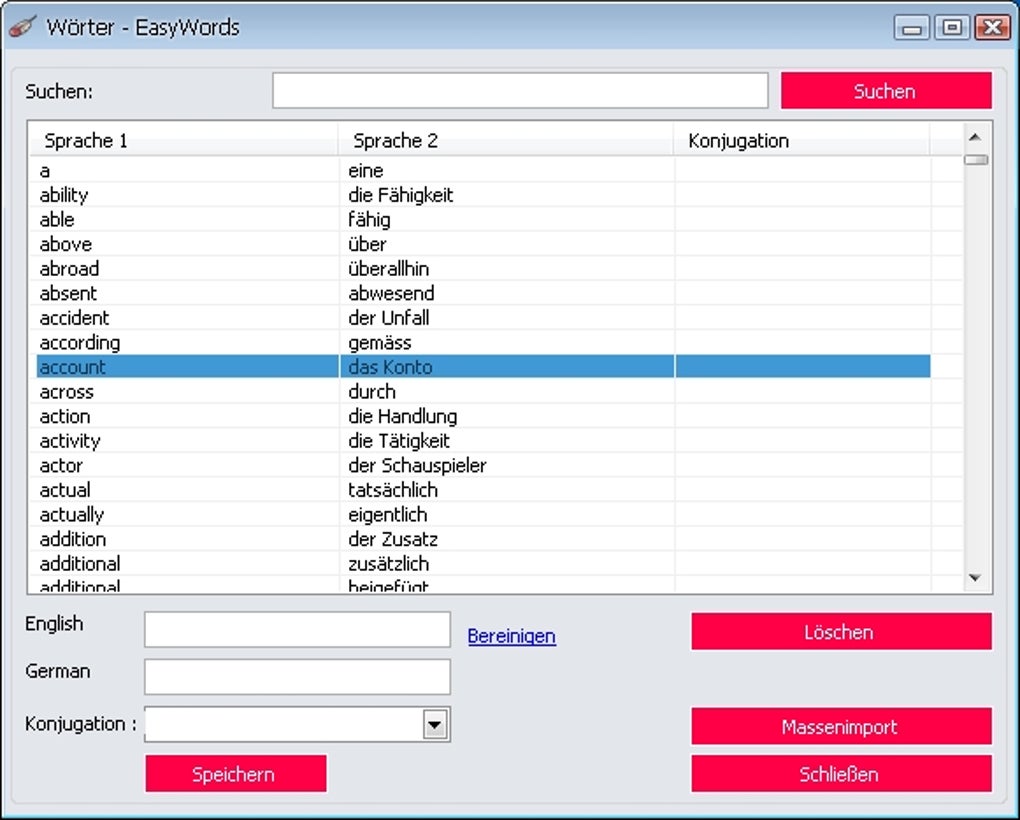Viewport: 1020px width, 820px height.
Task: Click the highlighted 'account' row
Action: 483,367
